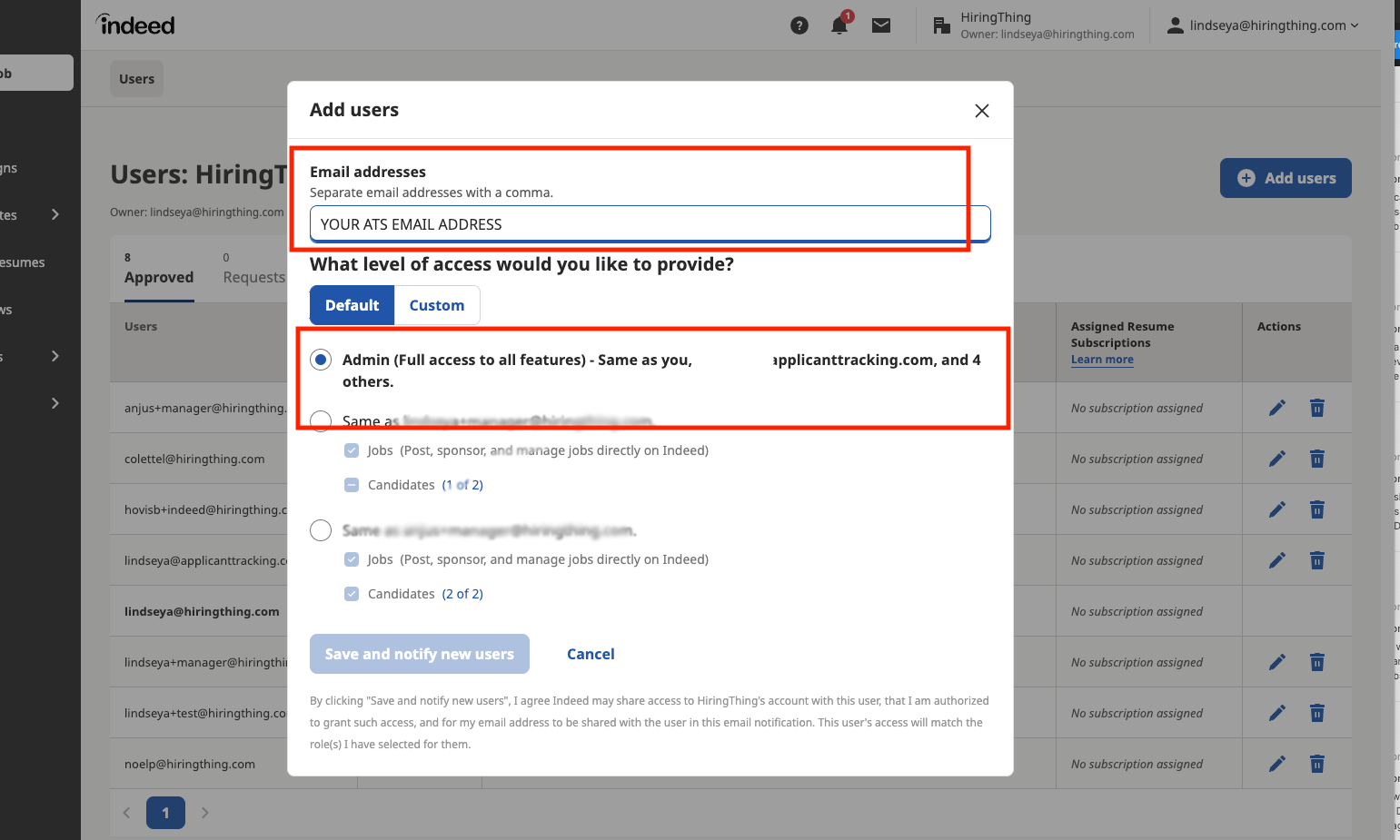This screenshot has height=840, width=1400.
Task: Open the Learn more link
Action: (1102, 360)
